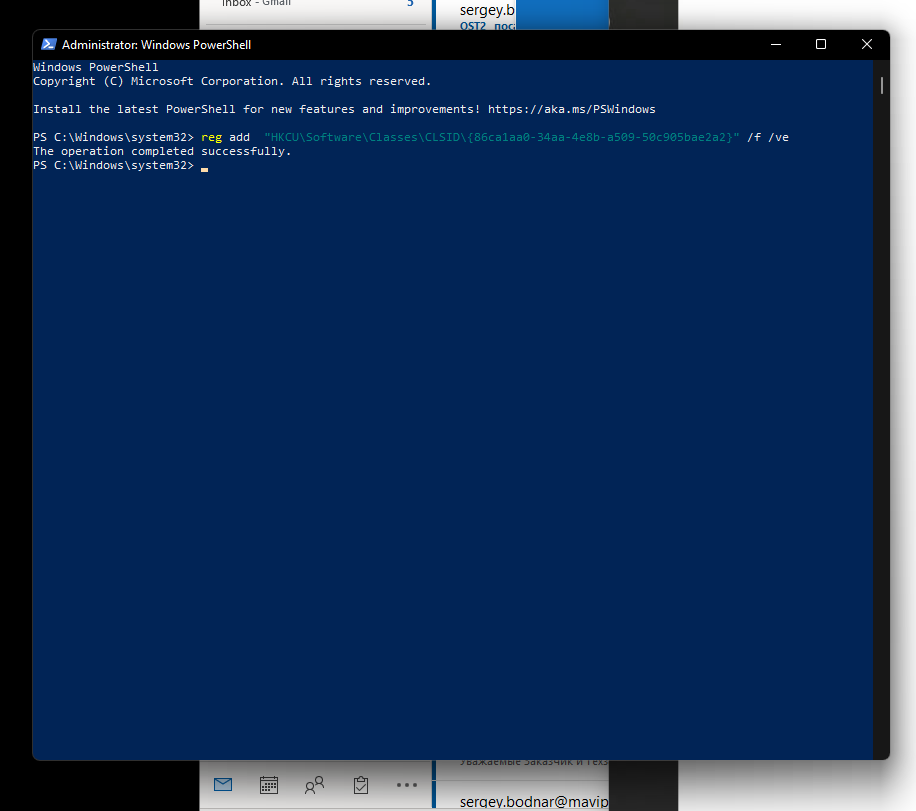Click the PowerShell icon in title bar
Screen dimensions: 916x811
[48, 45]
